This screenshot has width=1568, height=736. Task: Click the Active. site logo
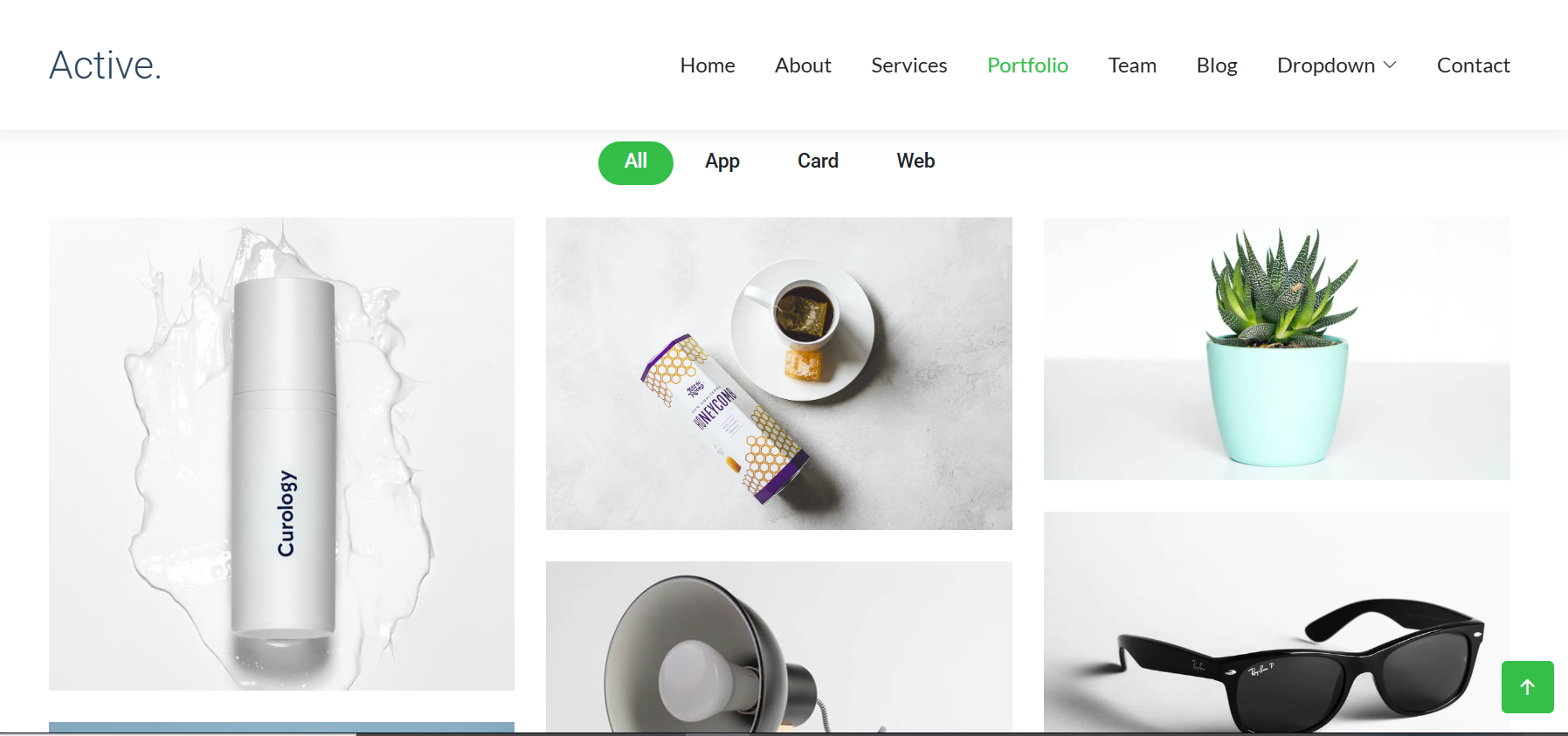(106, 65)
